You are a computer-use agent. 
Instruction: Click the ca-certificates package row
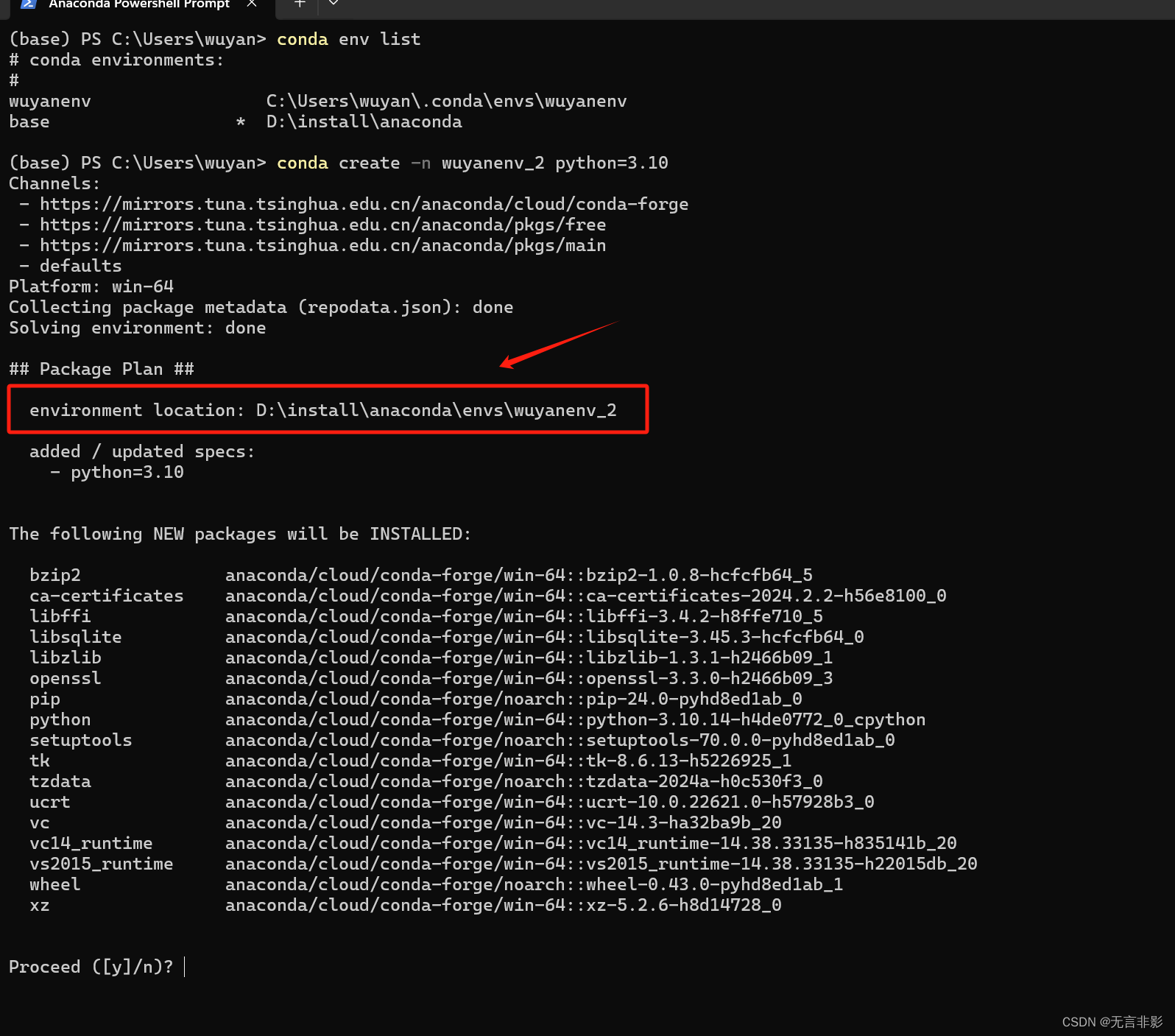[x=488, y=596]
